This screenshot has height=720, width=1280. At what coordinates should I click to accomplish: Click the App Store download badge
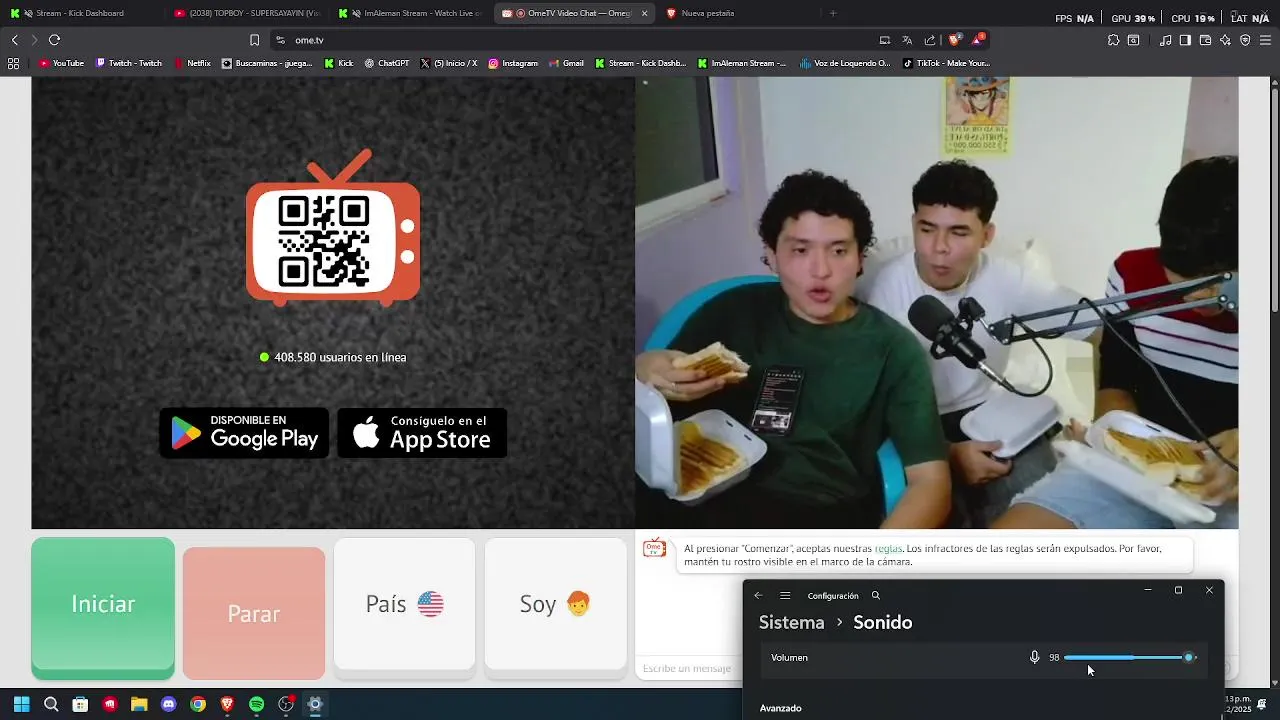coord(422,433)
